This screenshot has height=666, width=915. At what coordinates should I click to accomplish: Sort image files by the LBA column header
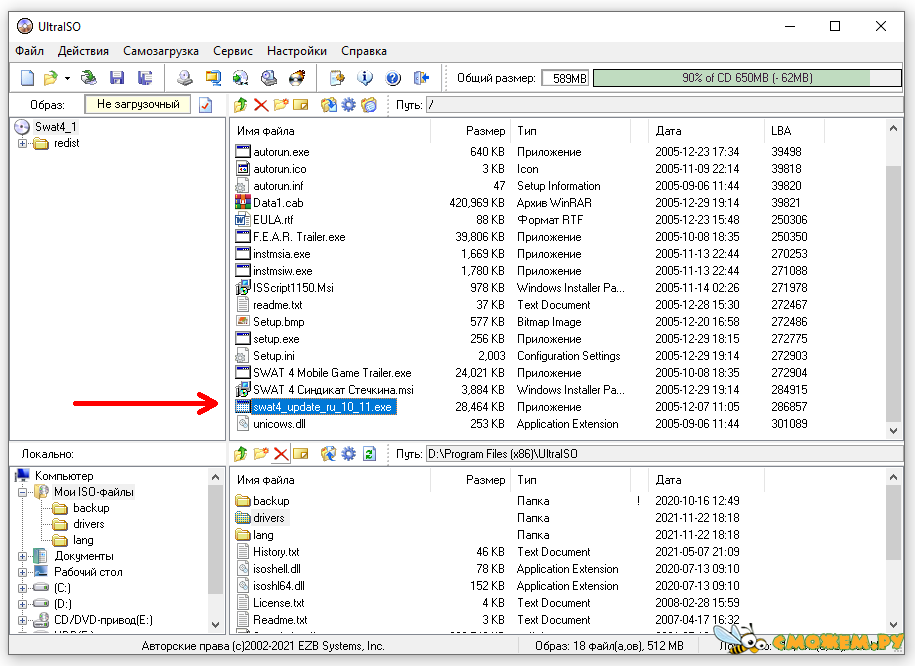[x=794, y=131]
